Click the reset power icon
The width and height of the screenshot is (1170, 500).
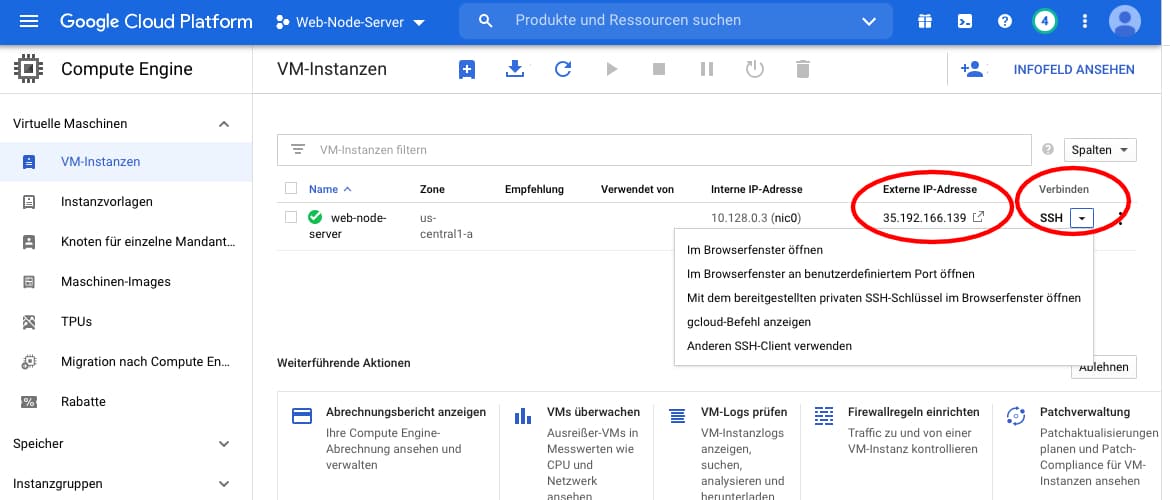click(x=755, y=69)
